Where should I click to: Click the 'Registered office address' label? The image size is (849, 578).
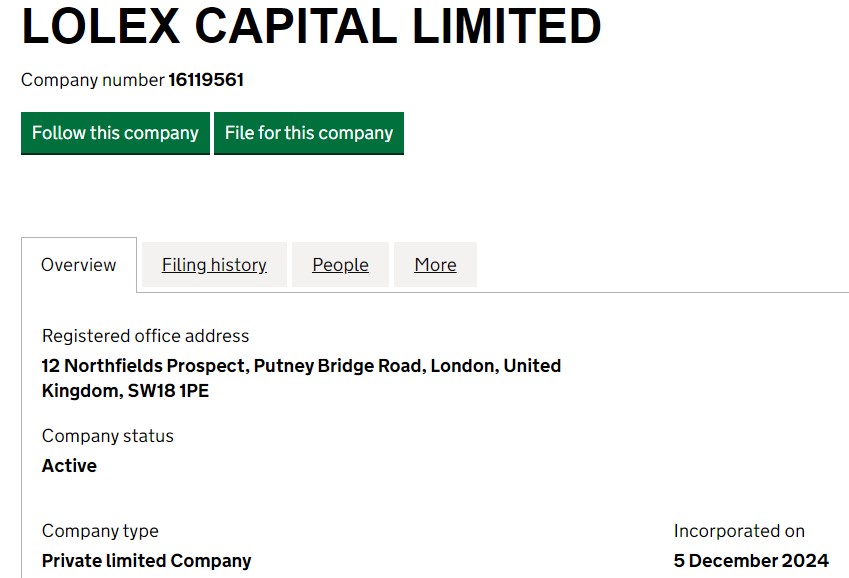145,336
